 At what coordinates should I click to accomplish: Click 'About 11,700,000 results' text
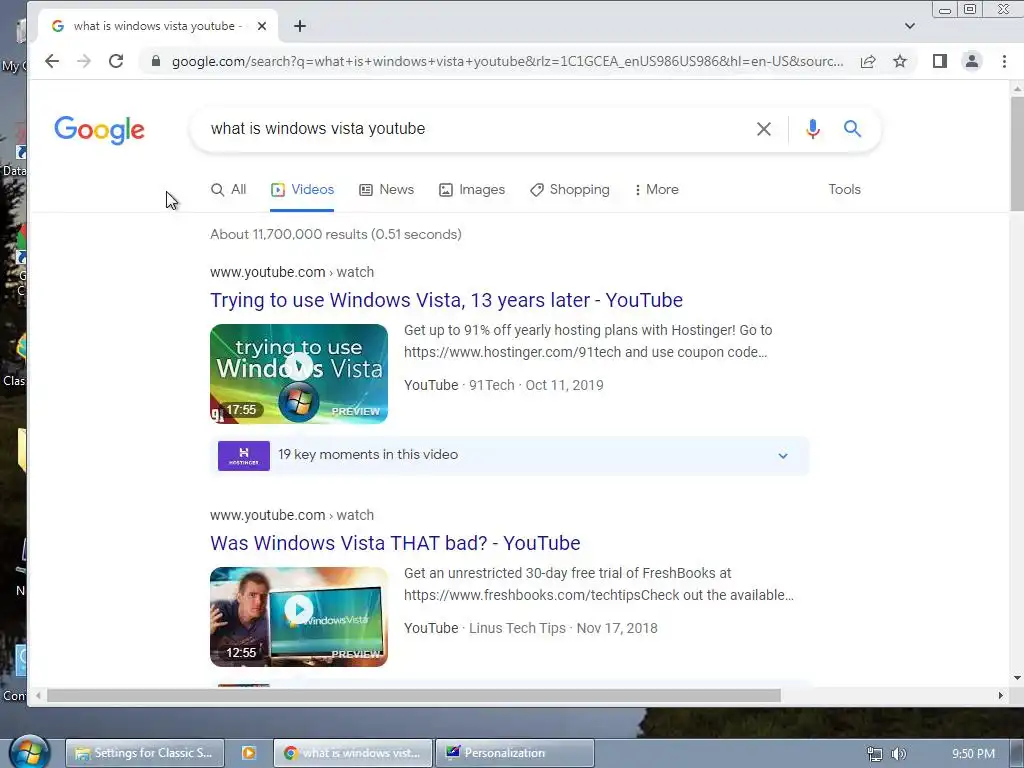click(x=336, y=234)
